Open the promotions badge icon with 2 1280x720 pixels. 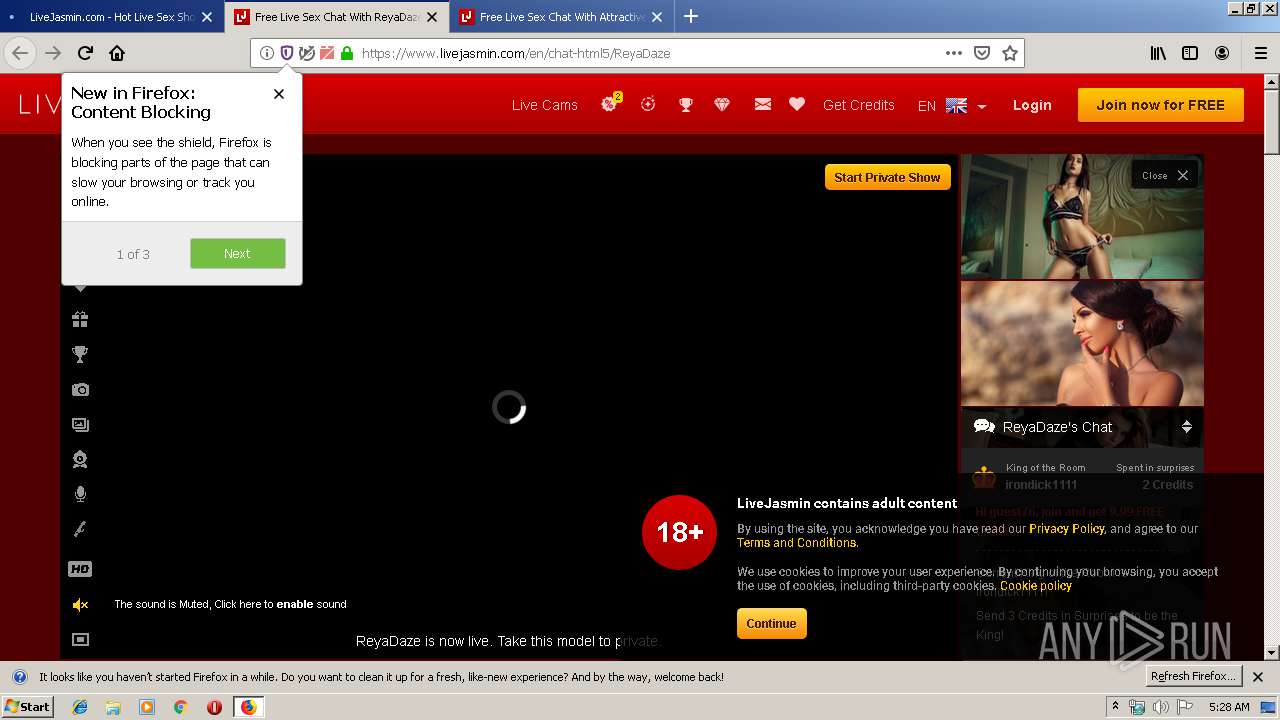(x=610, y=103)
